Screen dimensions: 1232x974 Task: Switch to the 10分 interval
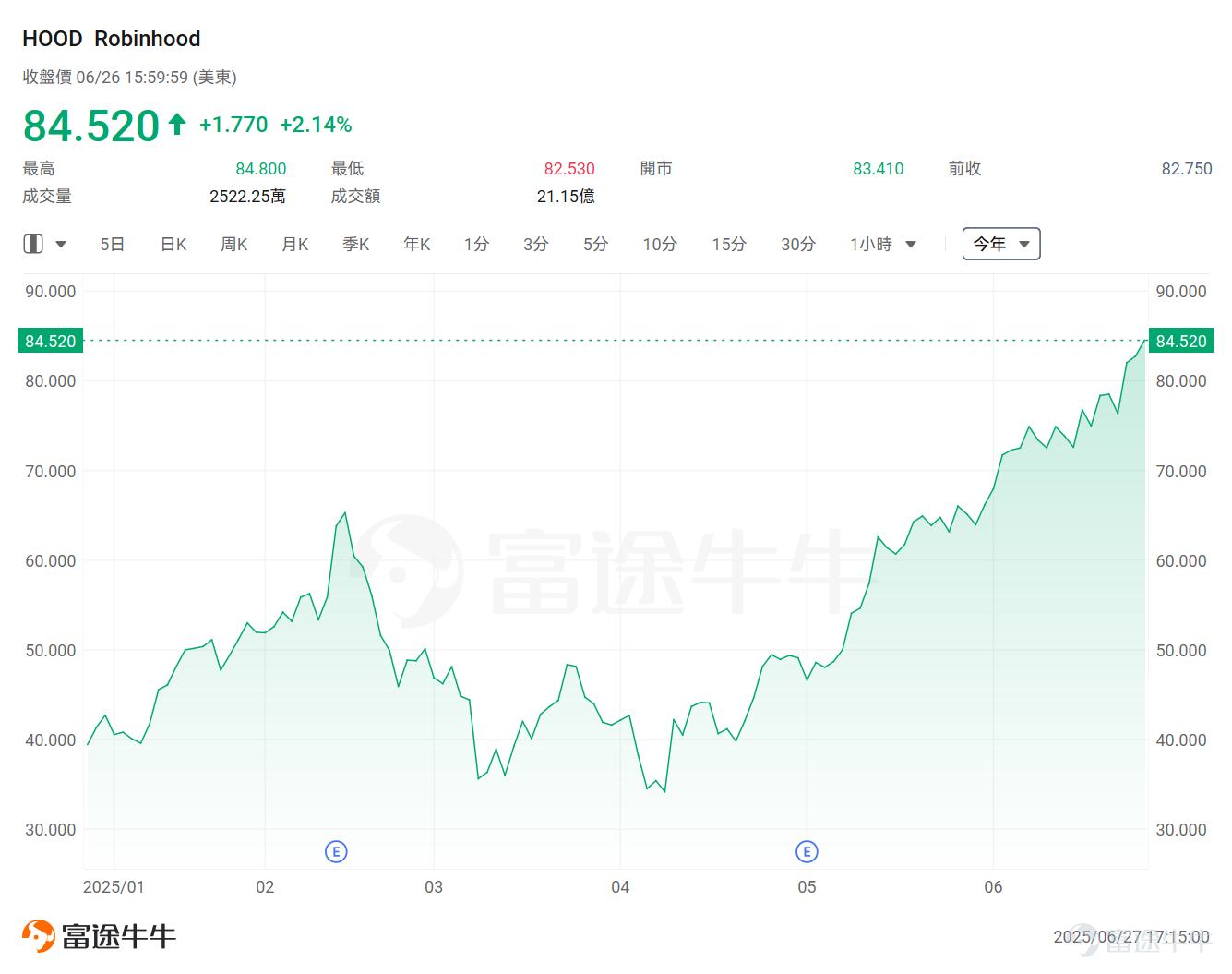[x=660, y=244]
